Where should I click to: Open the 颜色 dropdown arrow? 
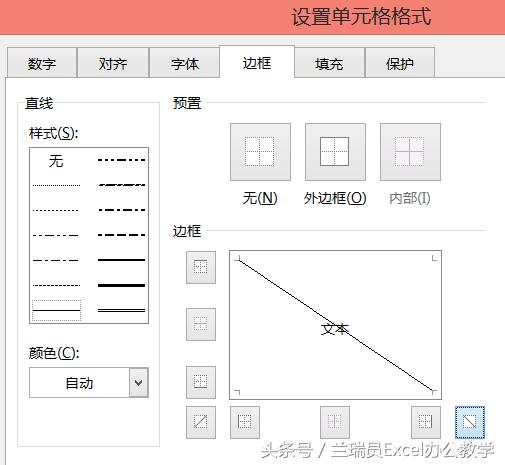click(x=139, y=382)
